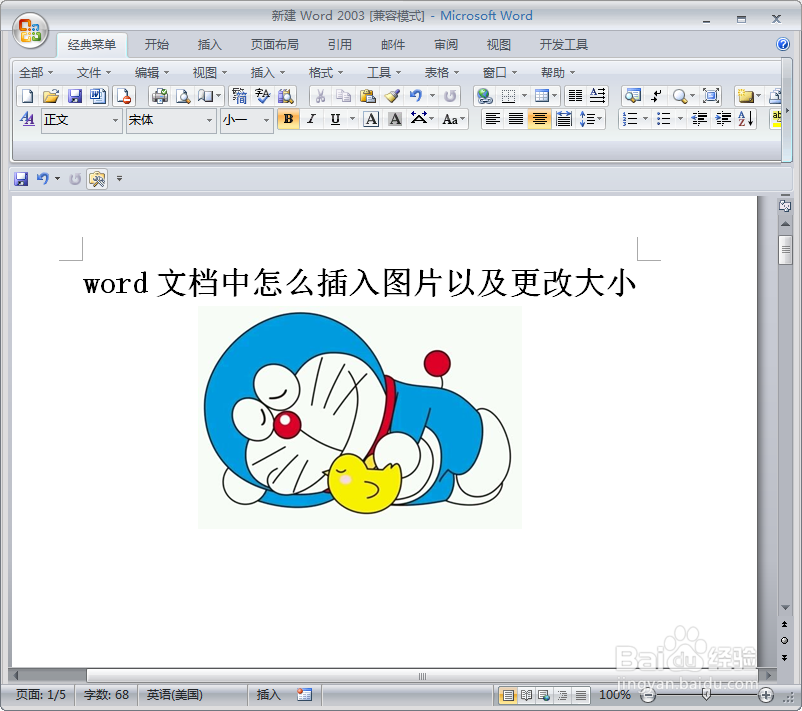Open the 格式 classic menu
The width and height of the screenshot is (802, 711).
[325, 73]
